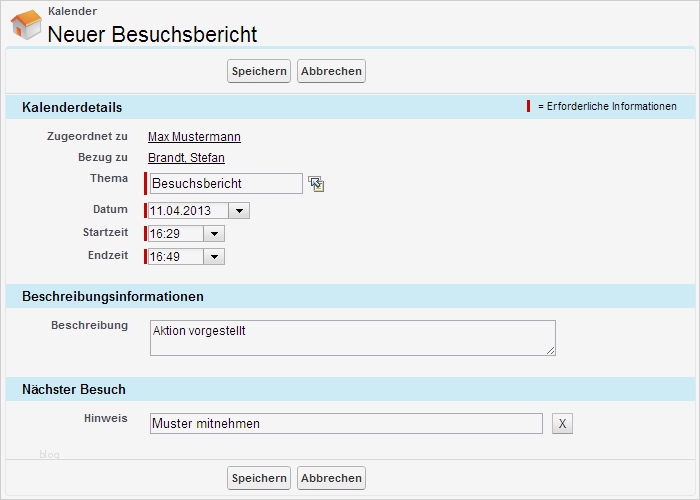Open the Startzeit dropdown arrow
The width and height of the screenshot is (700, 500).
pos(214,234)
